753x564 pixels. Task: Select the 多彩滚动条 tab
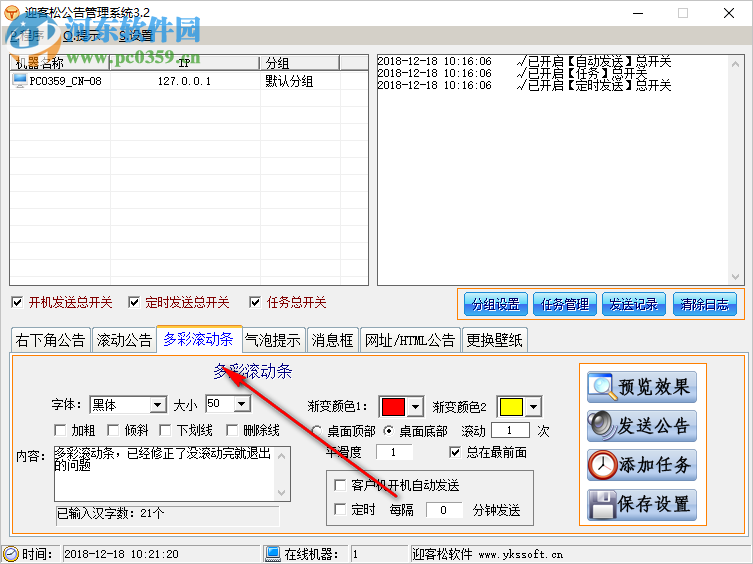tap(199, 339)
